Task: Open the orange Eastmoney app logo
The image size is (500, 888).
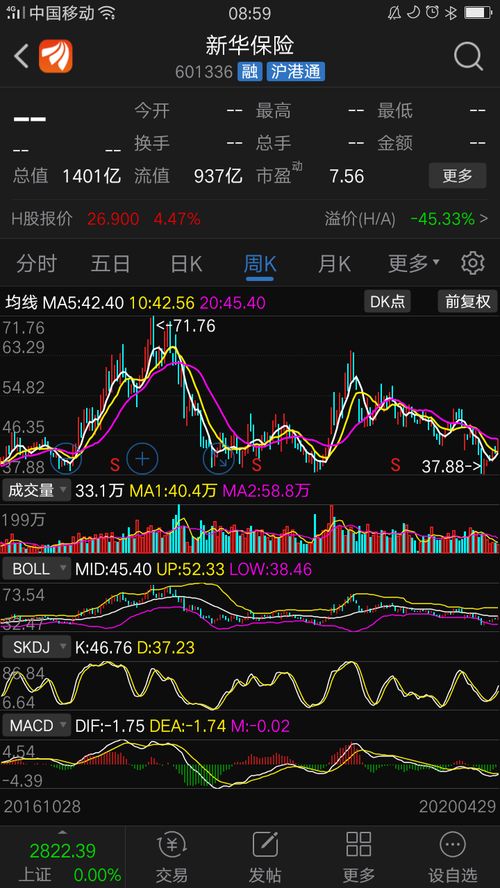Action: tap(55, 57)
